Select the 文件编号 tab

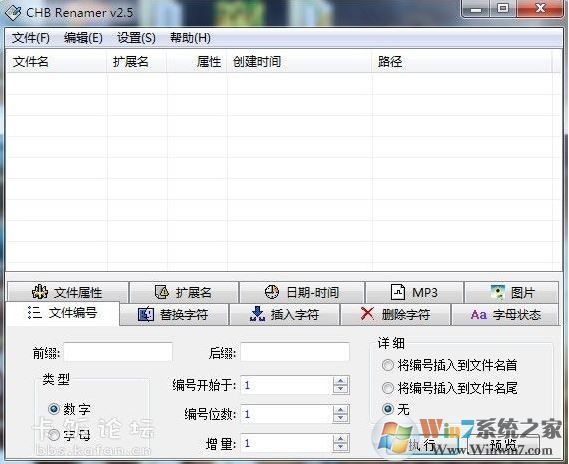coord(62,313)
